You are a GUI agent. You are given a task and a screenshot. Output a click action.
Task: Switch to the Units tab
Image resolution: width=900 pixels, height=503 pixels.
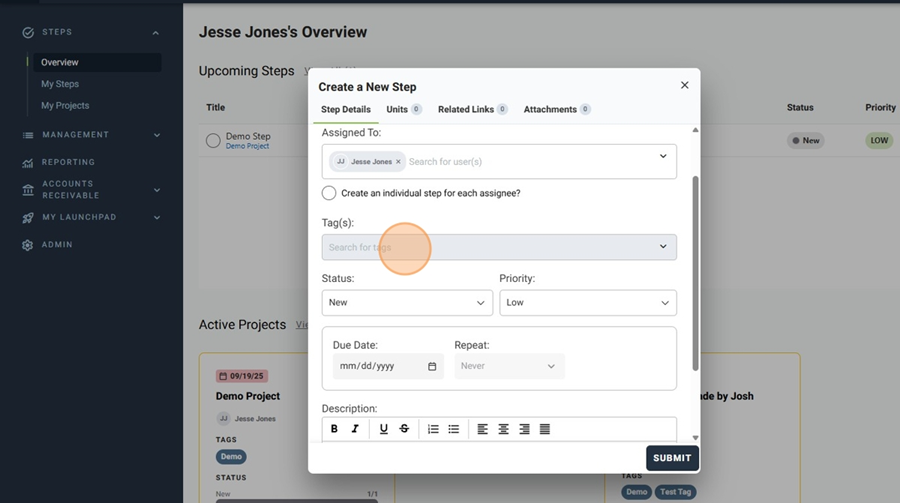click(x=404, y=109)
